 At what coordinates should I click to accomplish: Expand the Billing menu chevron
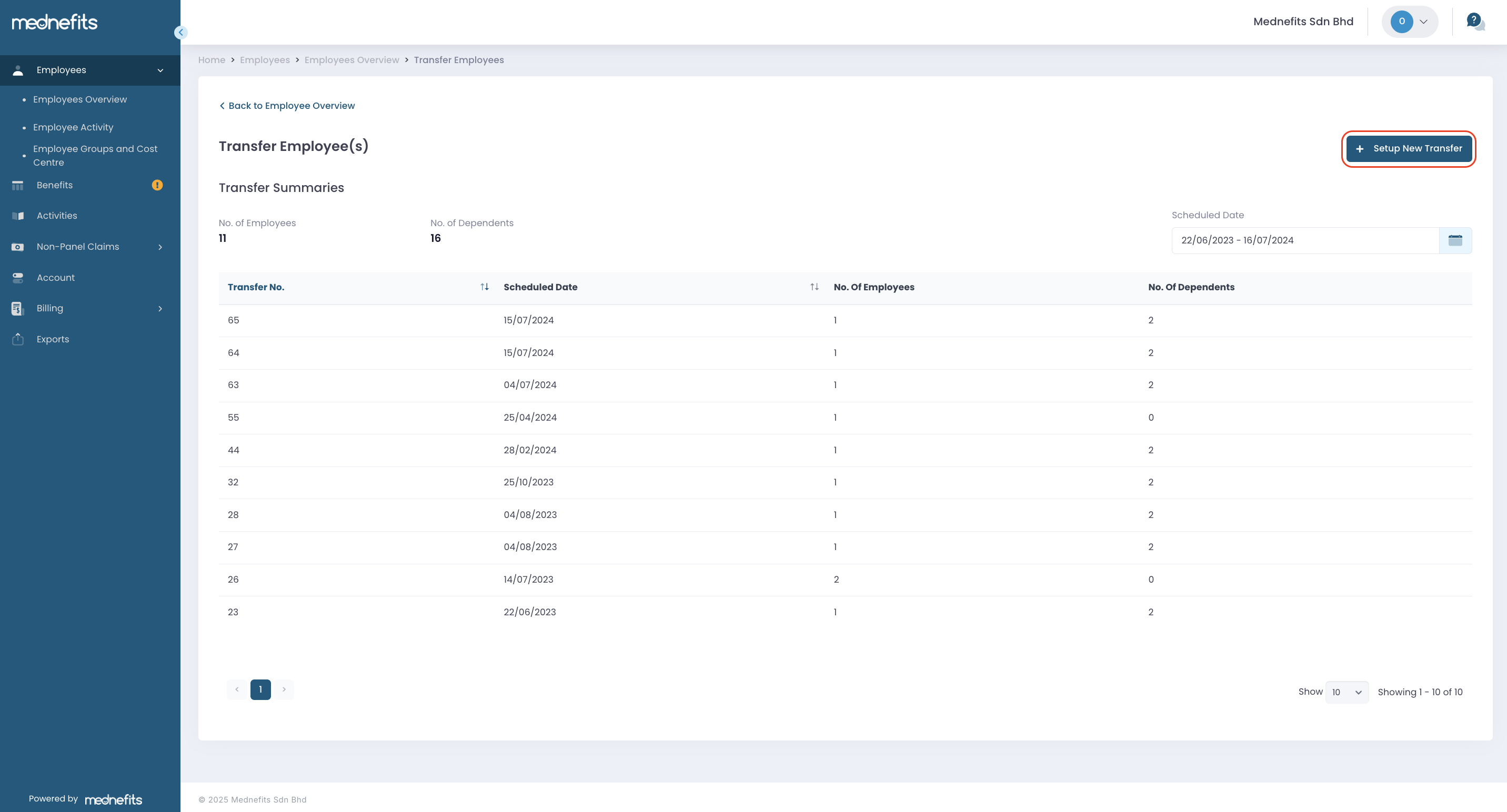click(x=160, y=309)
